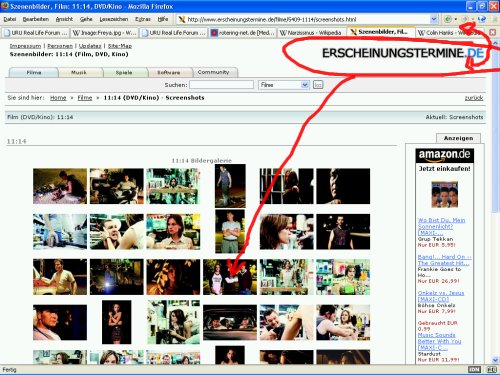Open the Back button history dropdown arrow

pyautogui.click(x=456, y=19)
